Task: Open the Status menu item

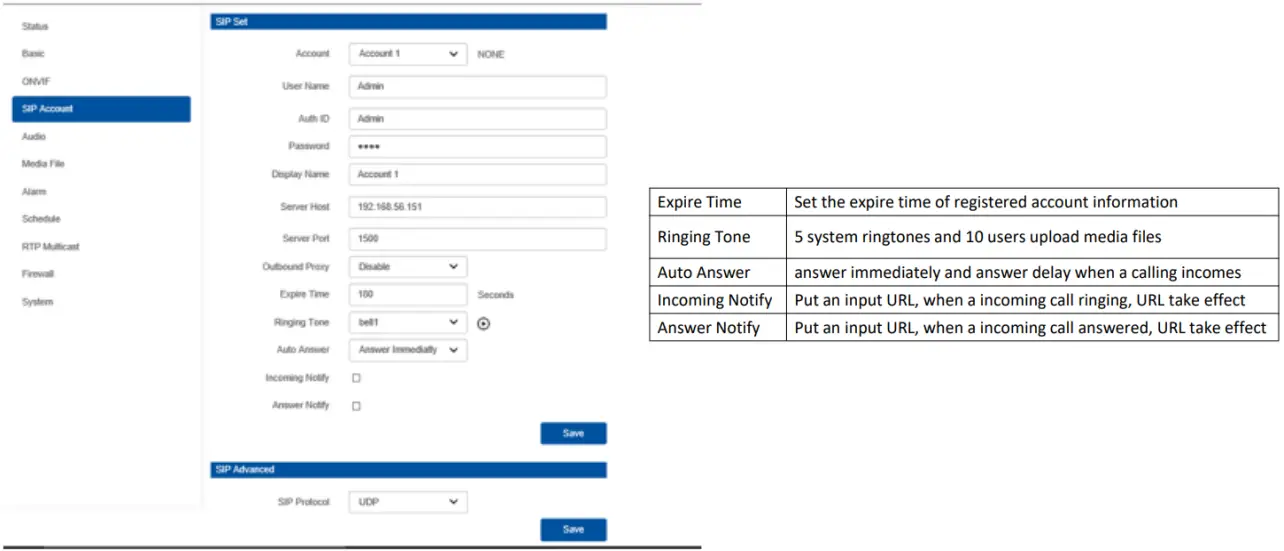Action: (35, 26)
